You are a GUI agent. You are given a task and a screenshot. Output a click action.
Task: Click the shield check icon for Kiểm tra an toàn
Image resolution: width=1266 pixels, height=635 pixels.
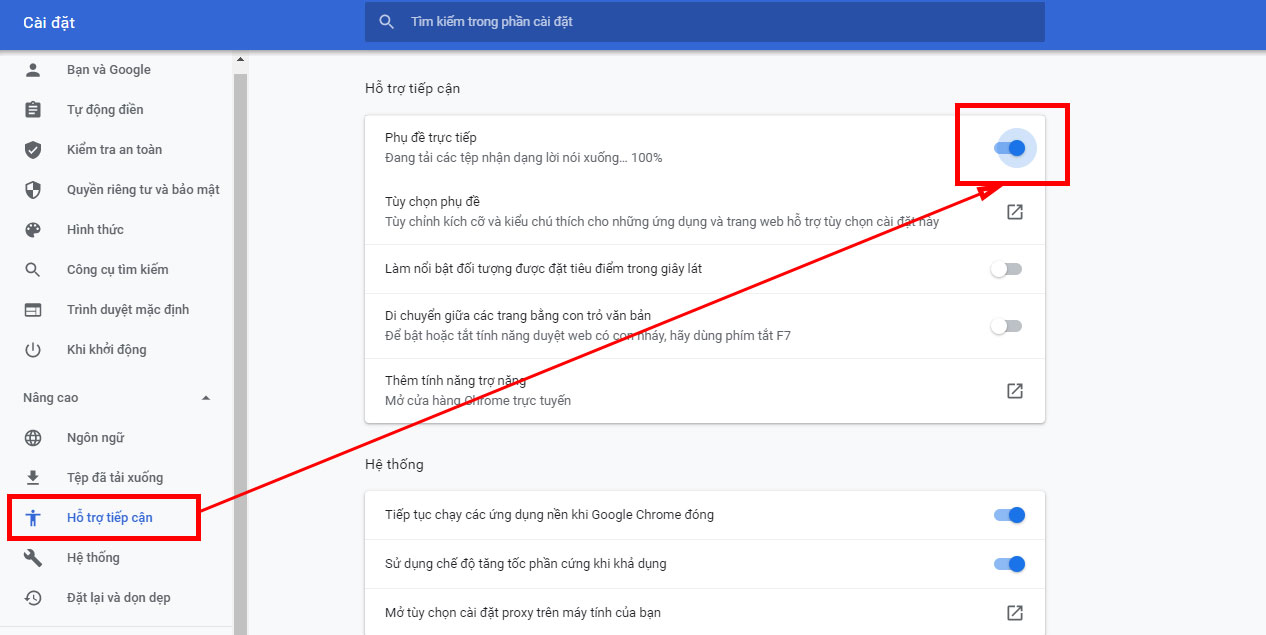click(33, 150)
